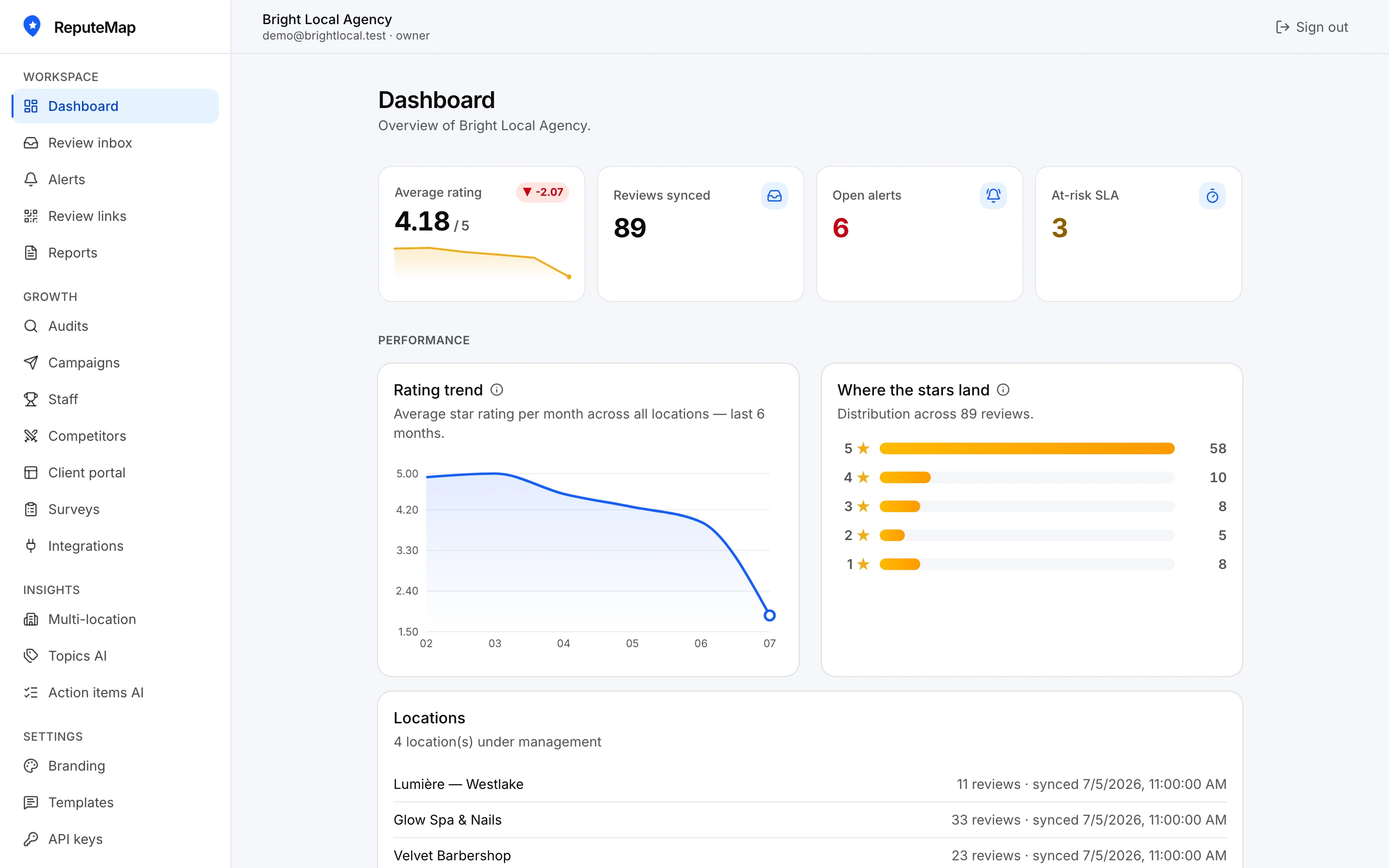Click the Action items AI checklist icon
Viewport: 1389px width, 868px height.
pyautogui.click(x=31, y=693)
